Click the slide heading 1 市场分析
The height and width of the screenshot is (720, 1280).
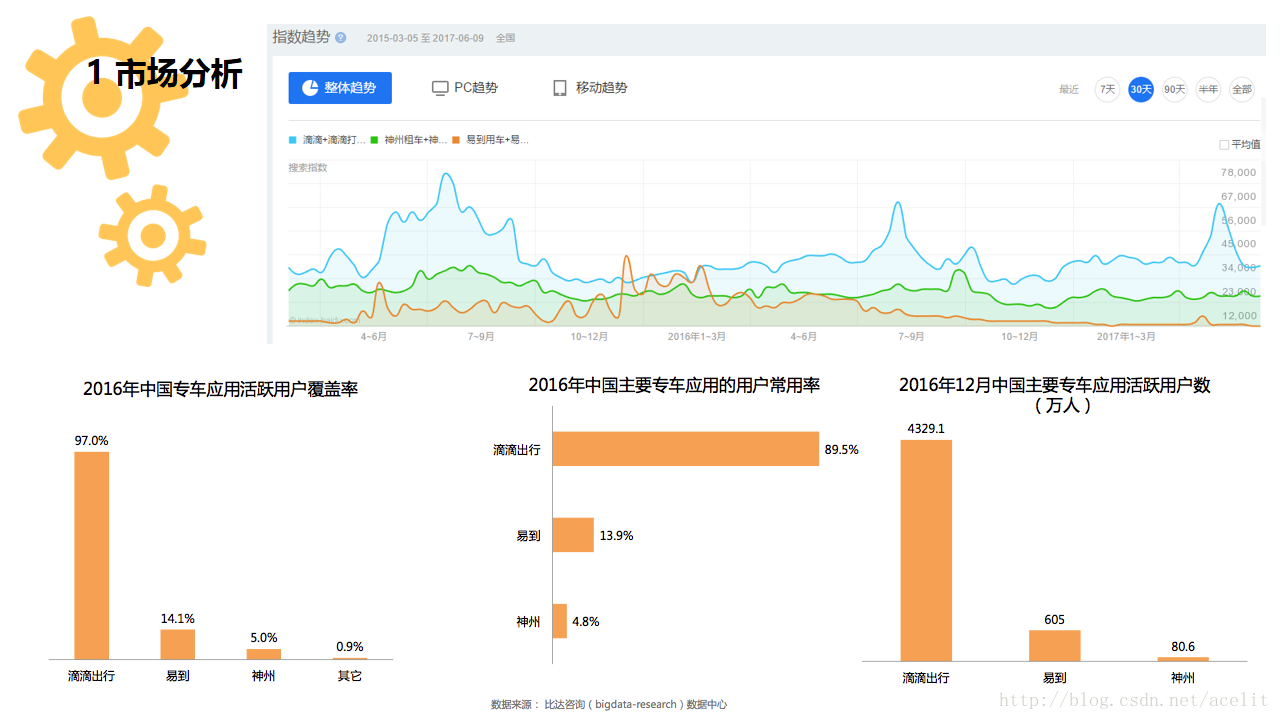[x=164, y=73]
